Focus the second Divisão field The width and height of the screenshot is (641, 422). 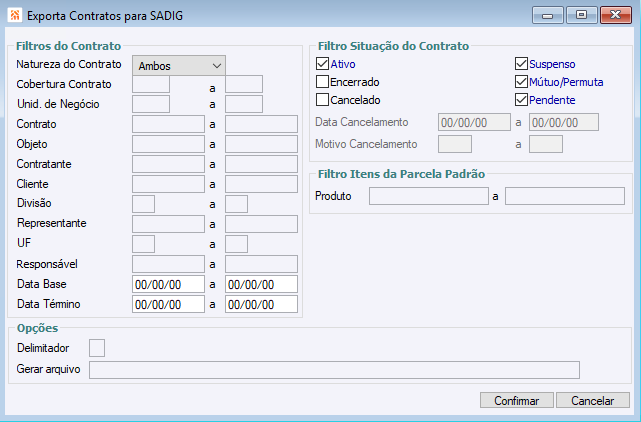236,204
